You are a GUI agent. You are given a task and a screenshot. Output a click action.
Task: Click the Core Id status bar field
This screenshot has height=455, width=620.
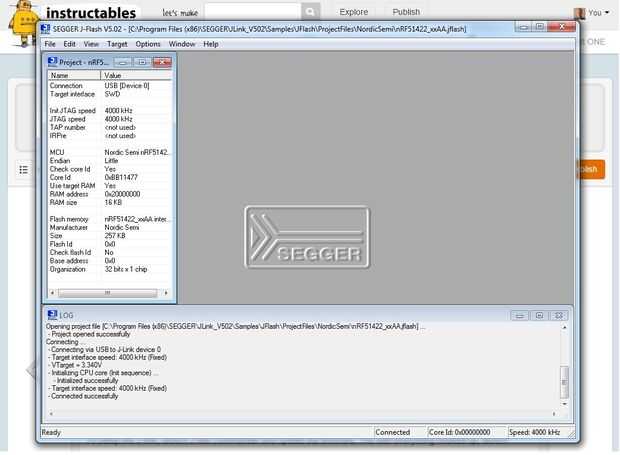click(466, 432)
